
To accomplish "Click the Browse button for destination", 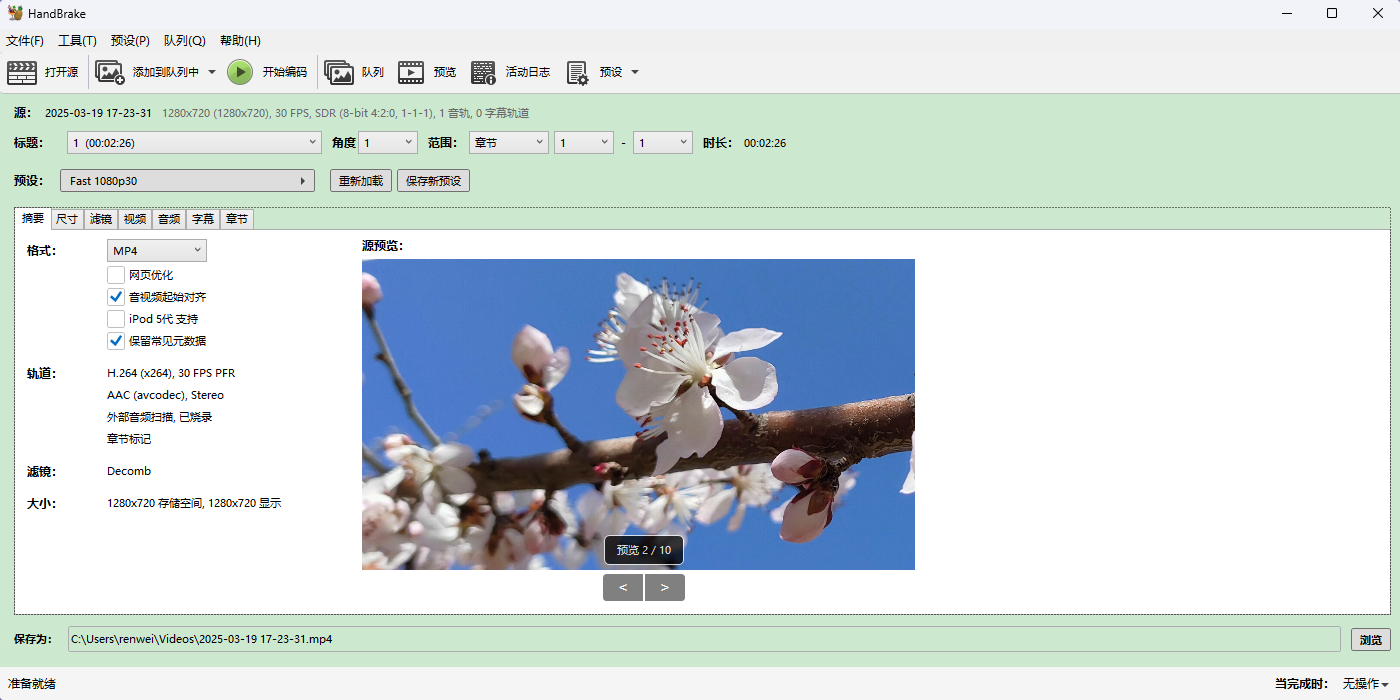I will click(1370, 640).
